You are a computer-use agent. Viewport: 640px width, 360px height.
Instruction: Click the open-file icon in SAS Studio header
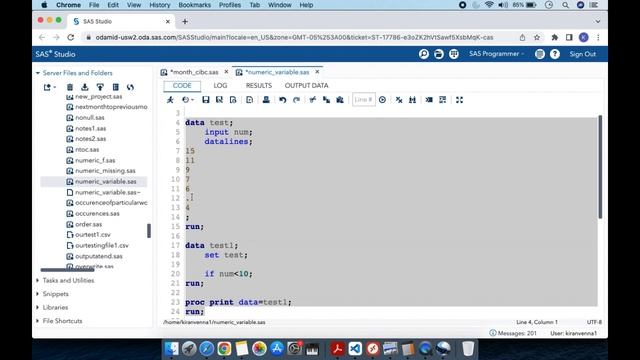[439, 54]
